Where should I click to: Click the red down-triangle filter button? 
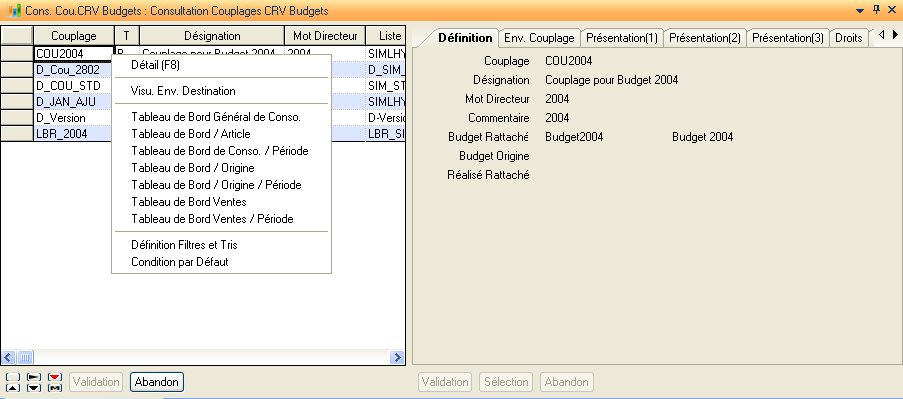click(x=55, y=377)
